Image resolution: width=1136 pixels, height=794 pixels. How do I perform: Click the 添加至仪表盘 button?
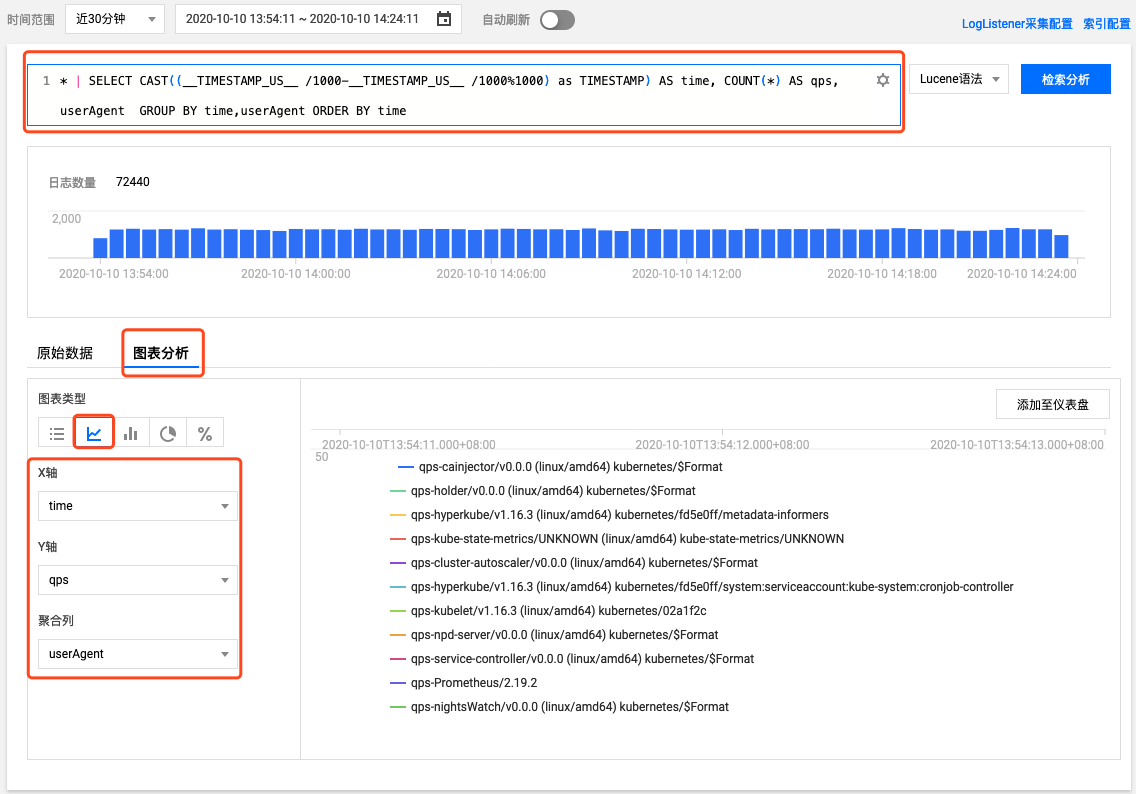click(x=1053, y=404)
